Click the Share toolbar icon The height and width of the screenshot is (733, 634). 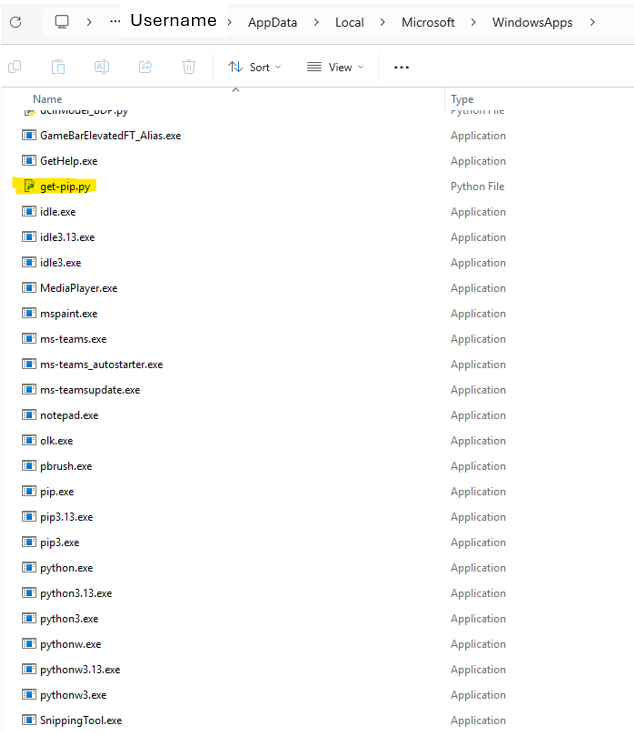[145, 67]
